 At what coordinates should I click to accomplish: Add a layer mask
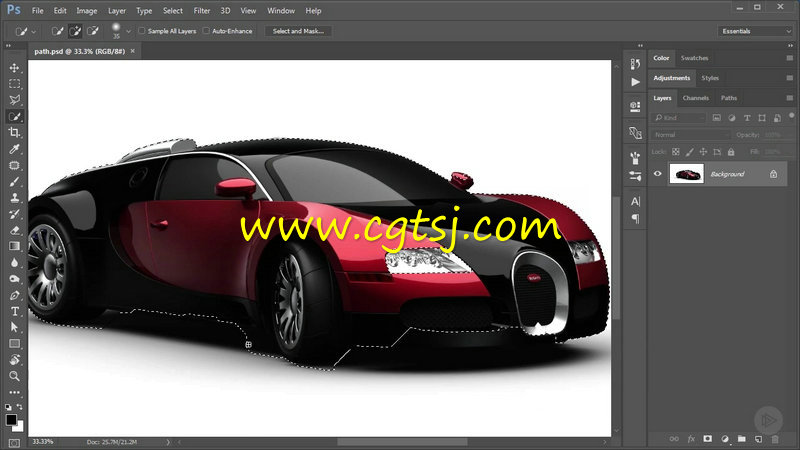708,439
